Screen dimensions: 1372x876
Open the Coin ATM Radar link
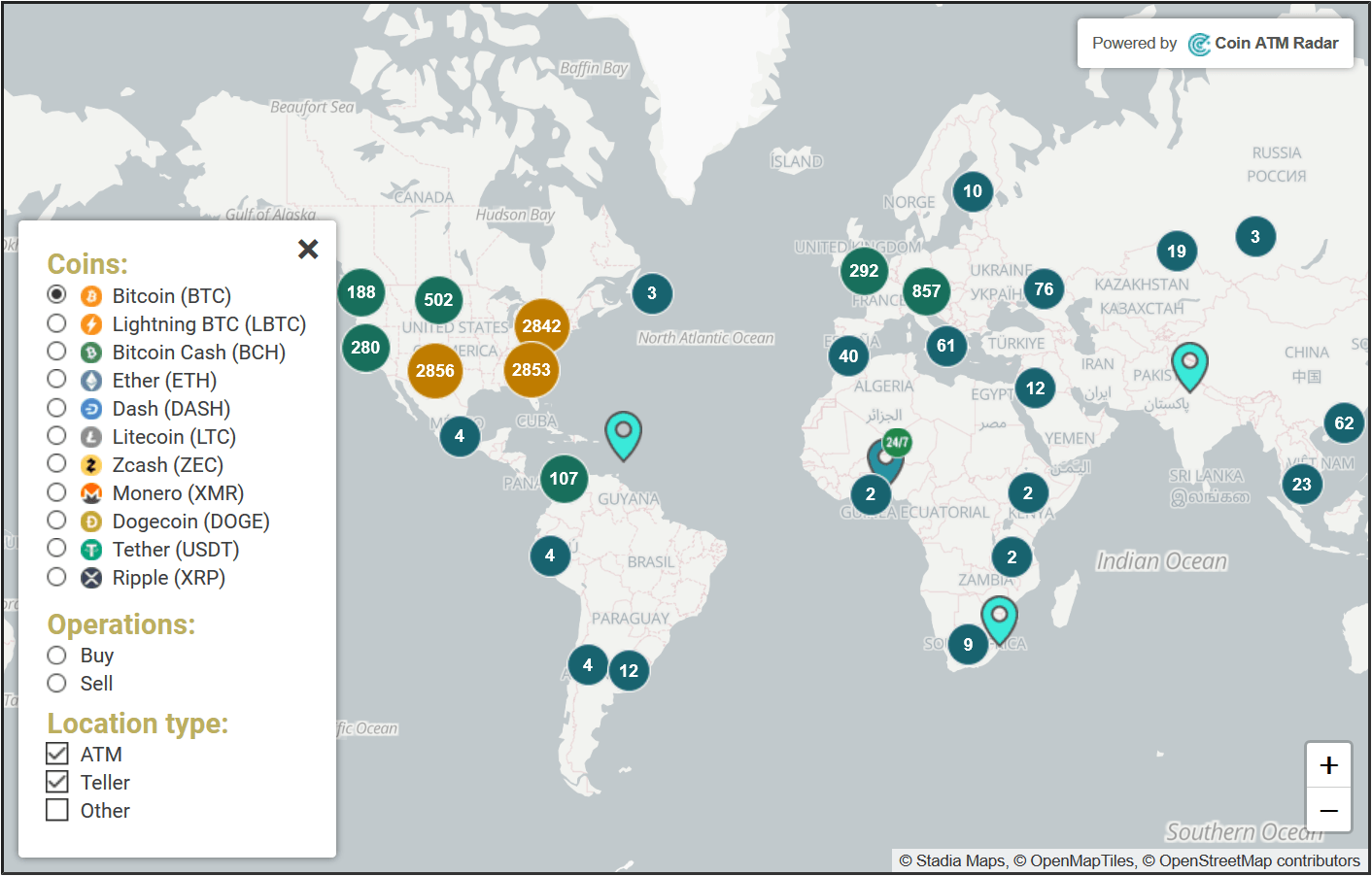[x=1263, y=44]
